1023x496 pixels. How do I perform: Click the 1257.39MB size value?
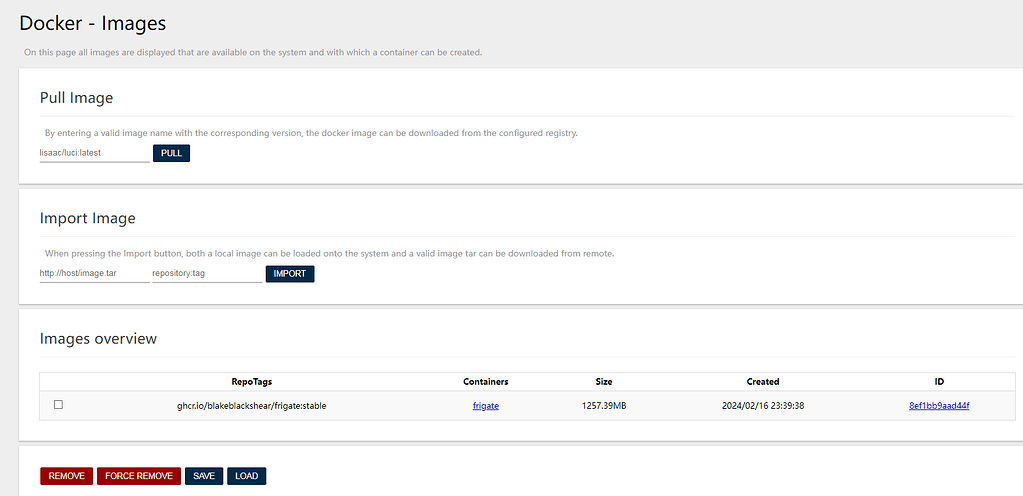tap(604, 406)
